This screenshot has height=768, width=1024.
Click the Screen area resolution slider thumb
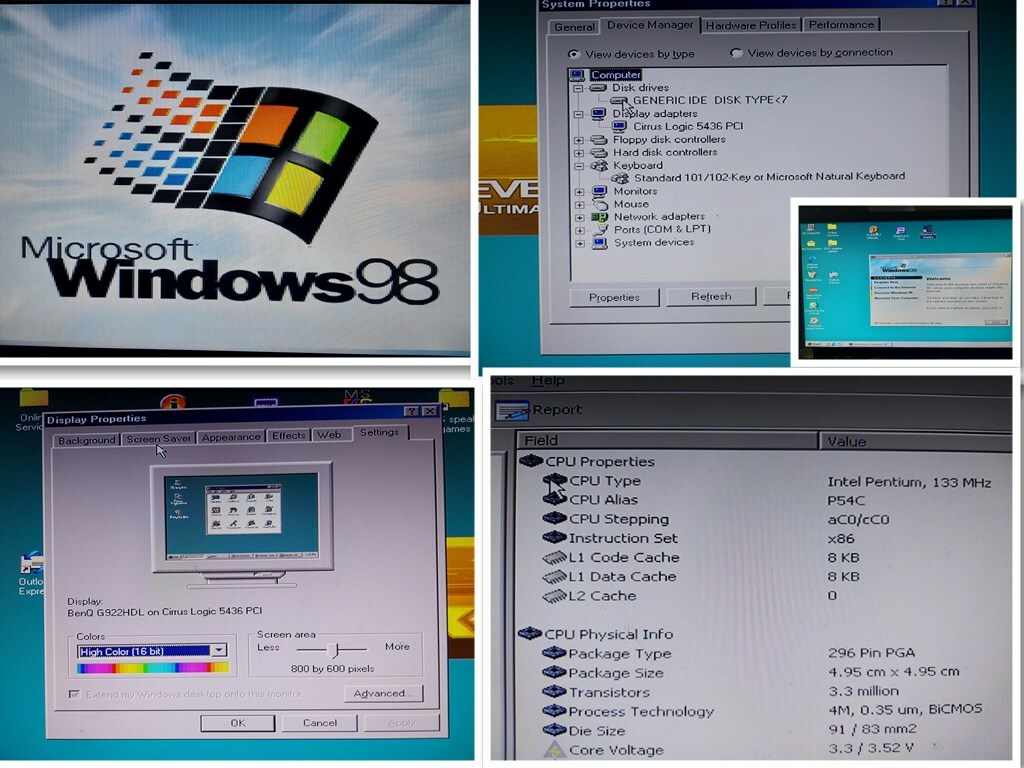click(x=336, y=649)
